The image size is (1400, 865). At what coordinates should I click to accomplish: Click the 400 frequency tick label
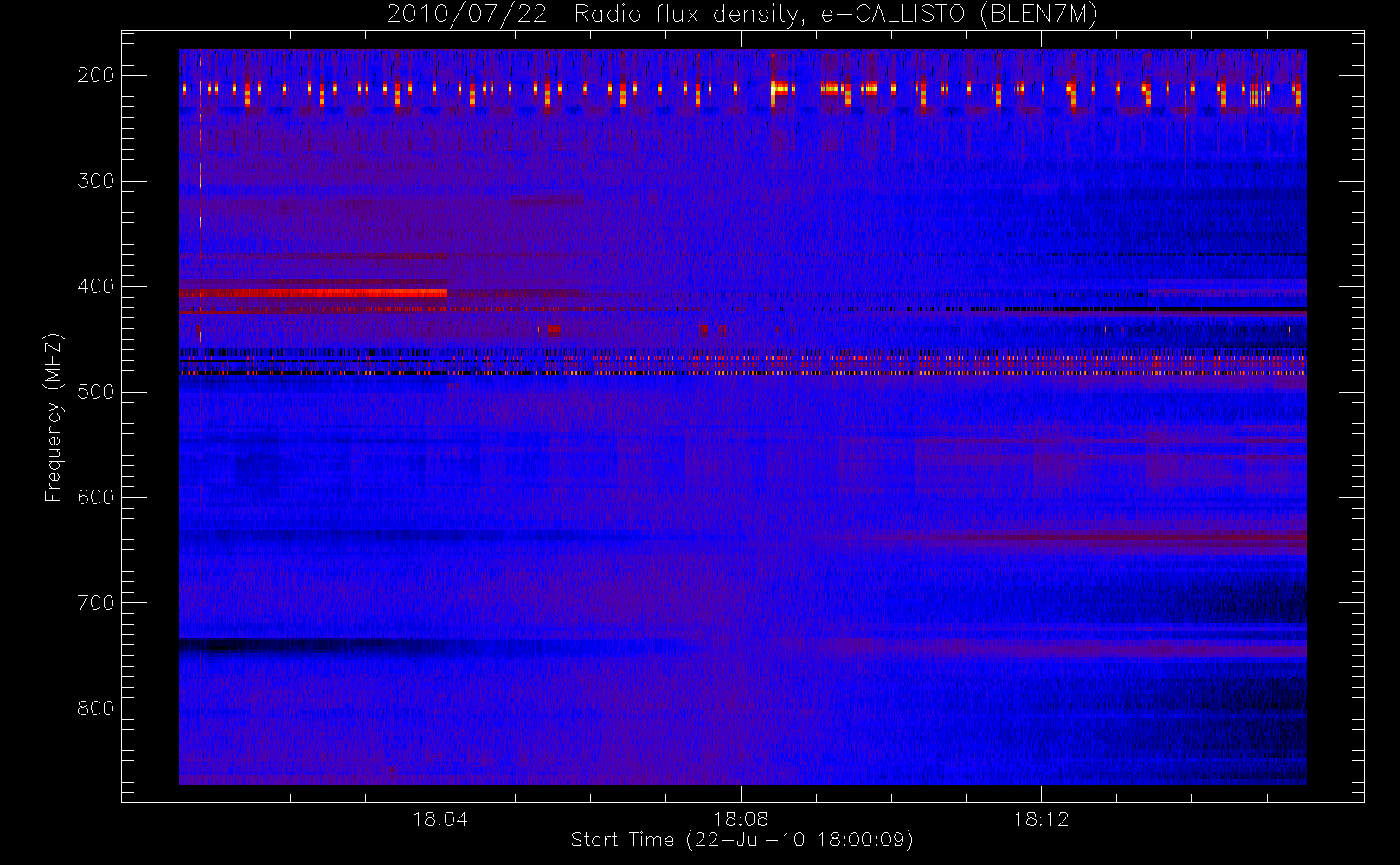point(96,286)
